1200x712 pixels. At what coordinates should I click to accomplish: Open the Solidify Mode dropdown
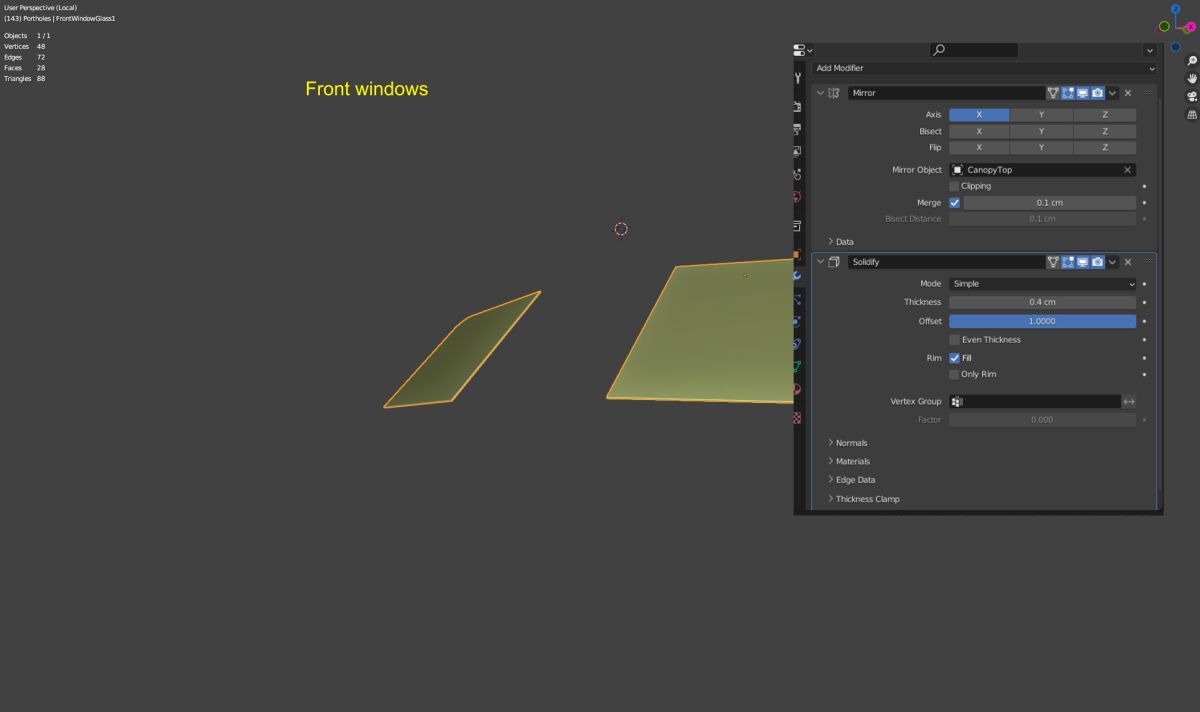click(x=1043, y=284)
